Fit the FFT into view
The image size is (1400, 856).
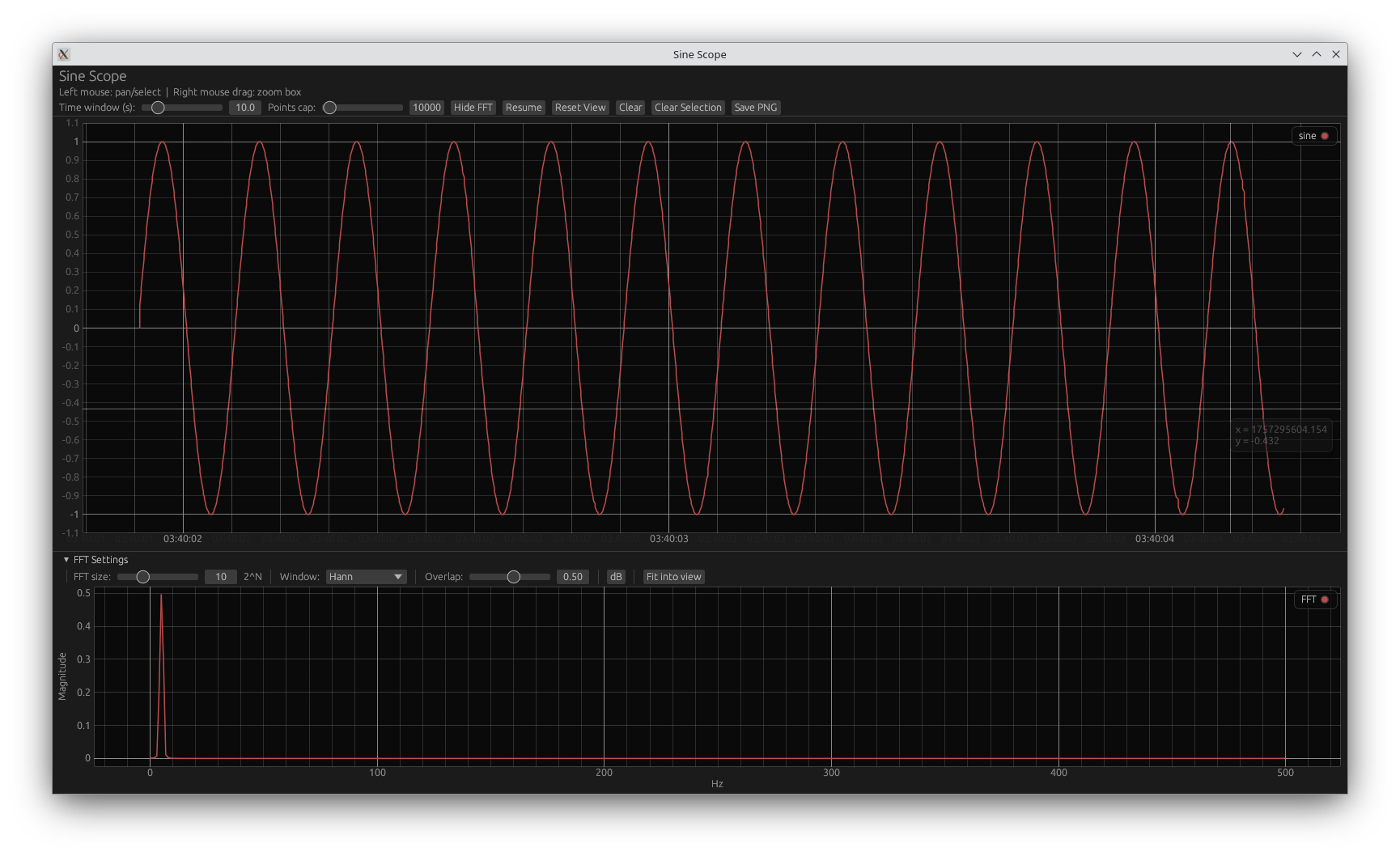673,576
